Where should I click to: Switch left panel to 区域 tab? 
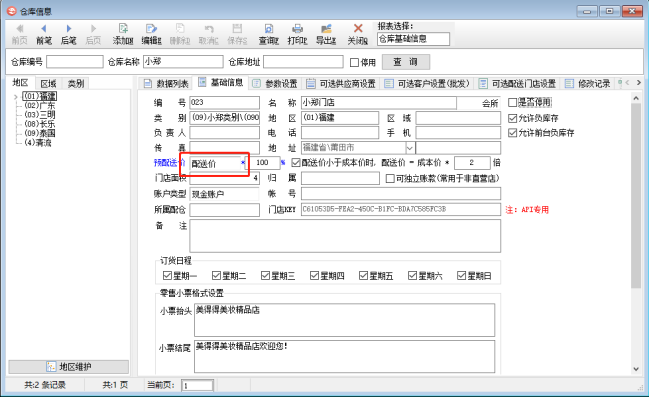(48, 84)
